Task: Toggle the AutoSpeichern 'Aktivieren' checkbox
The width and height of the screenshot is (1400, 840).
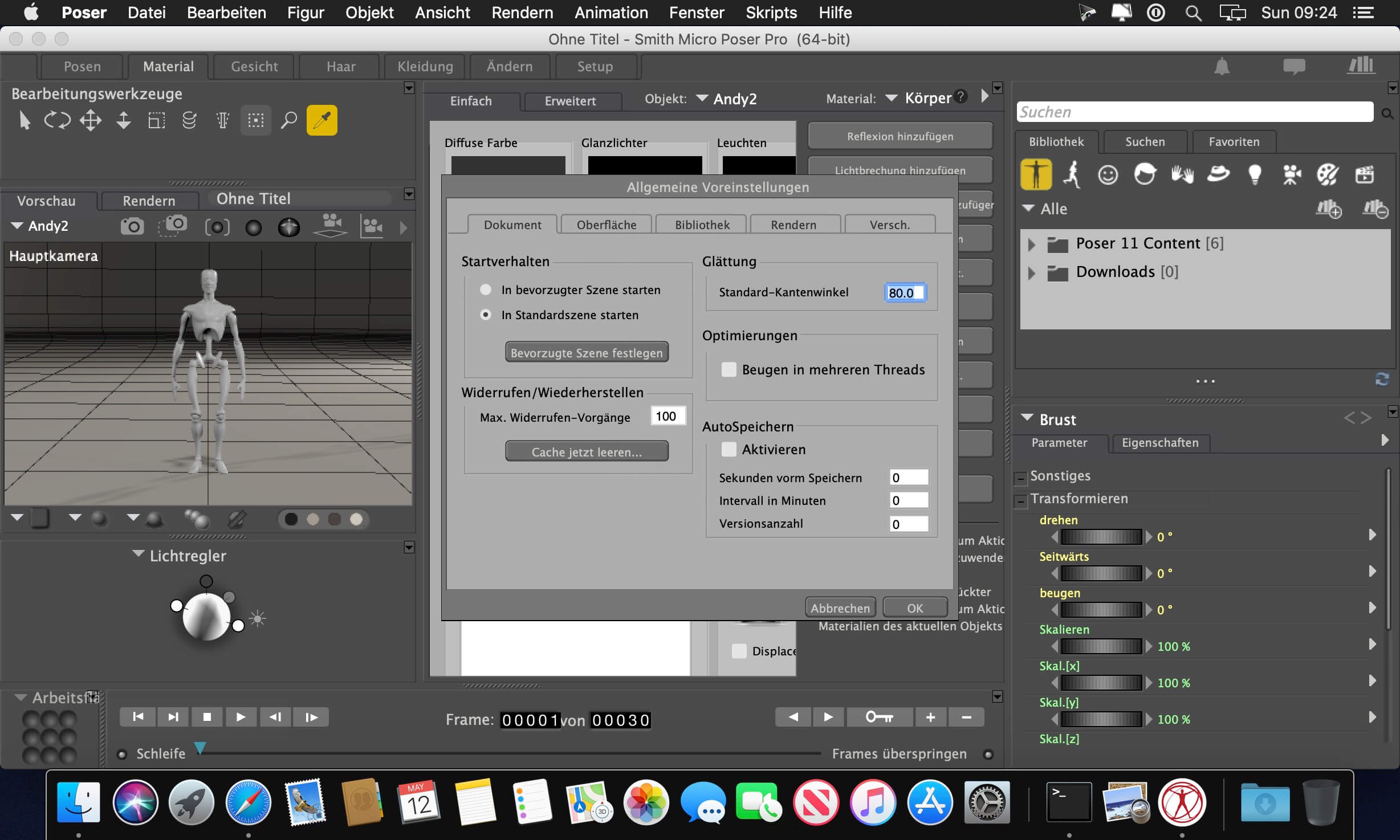Action: [729, 449]
